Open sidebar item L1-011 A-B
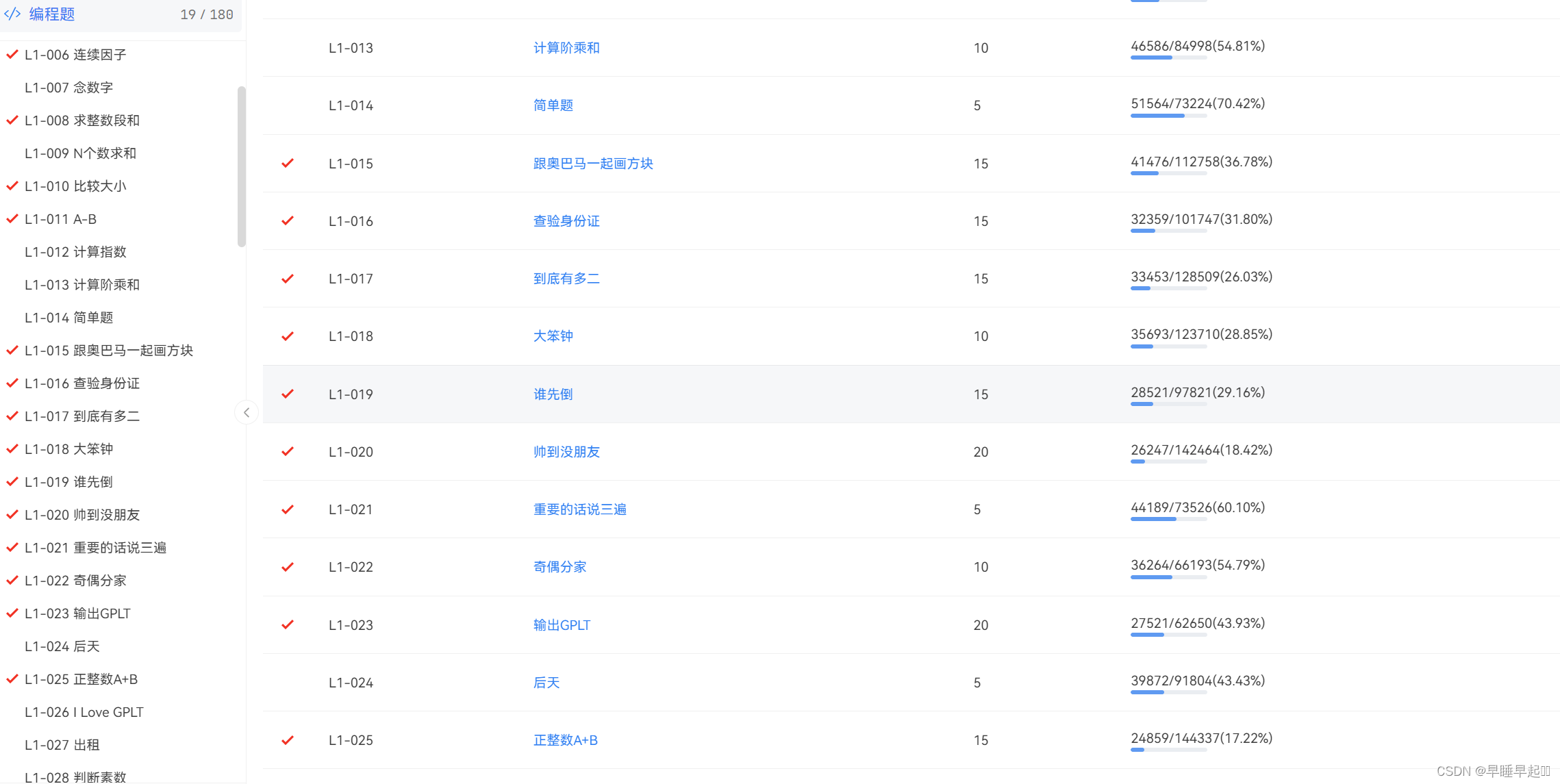Viewport: 1560px width, 784px height. 60,219
